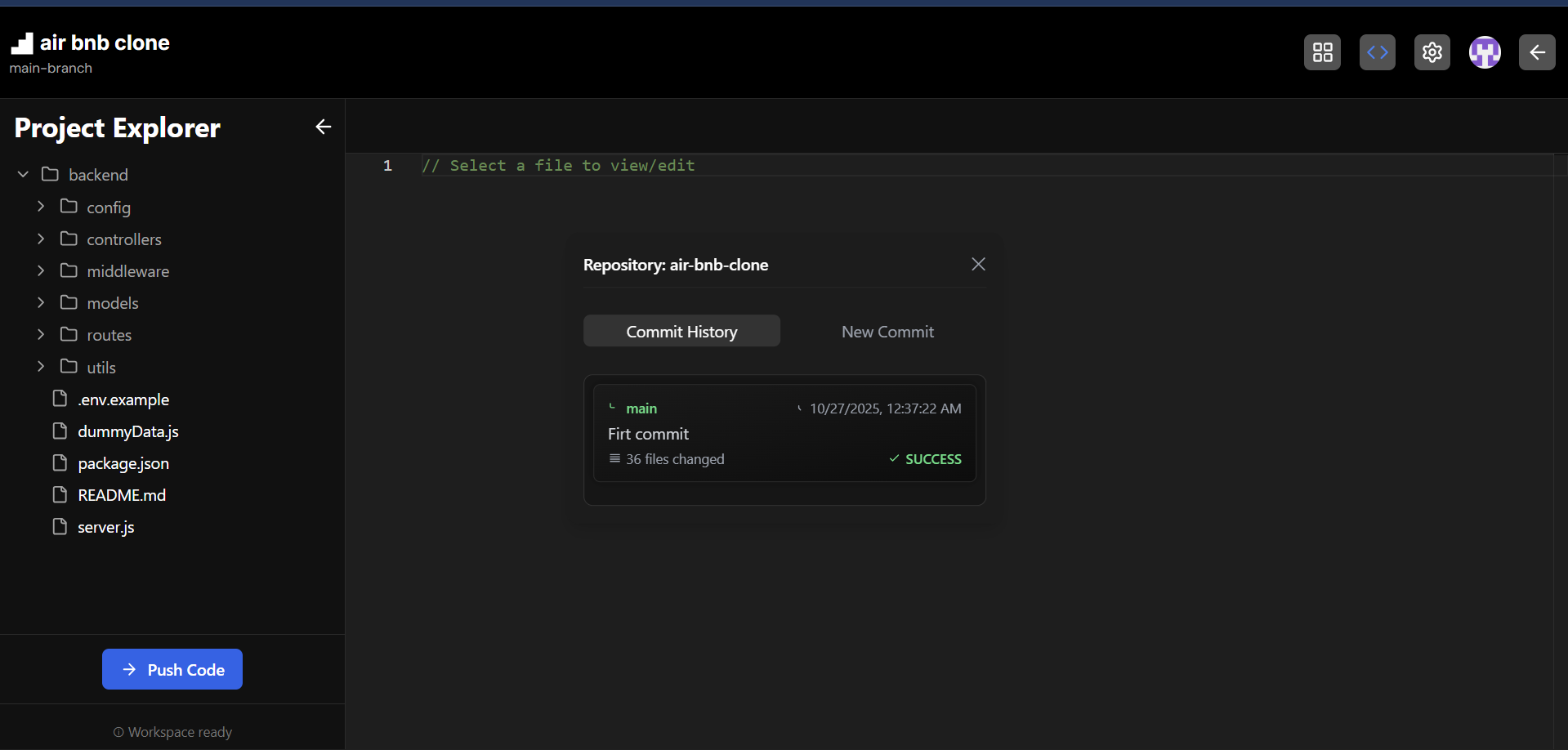
Task: Expand the utils folder chevron
Action: 41,366
